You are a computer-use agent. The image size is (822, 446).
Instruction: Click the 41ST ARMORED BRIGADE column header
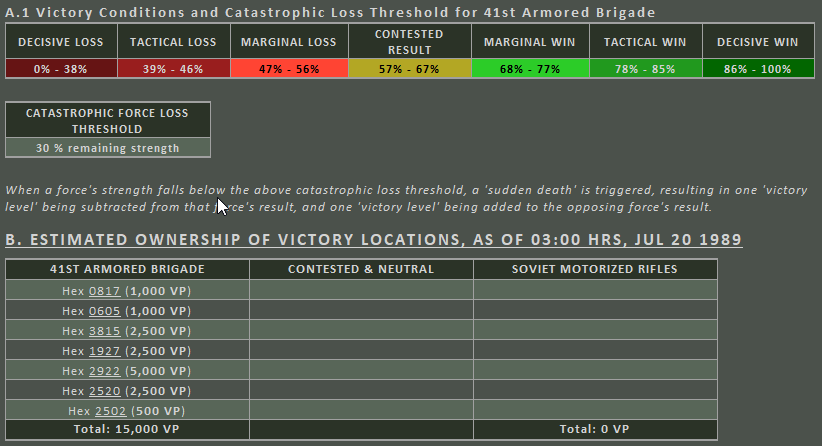(127, 269)
